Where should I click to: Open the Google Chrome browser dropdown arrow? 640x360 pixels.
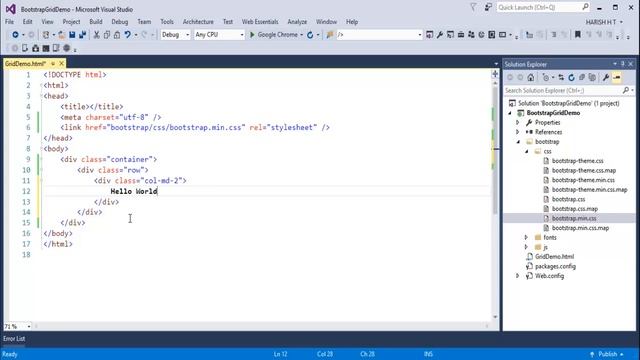[301, 35]
